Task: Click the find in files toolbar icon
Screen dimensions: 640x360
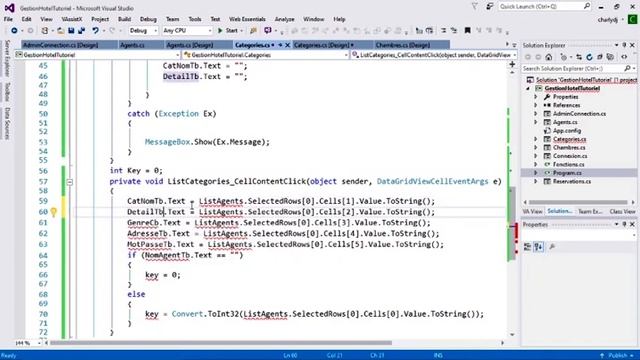Action: [253, 31]
